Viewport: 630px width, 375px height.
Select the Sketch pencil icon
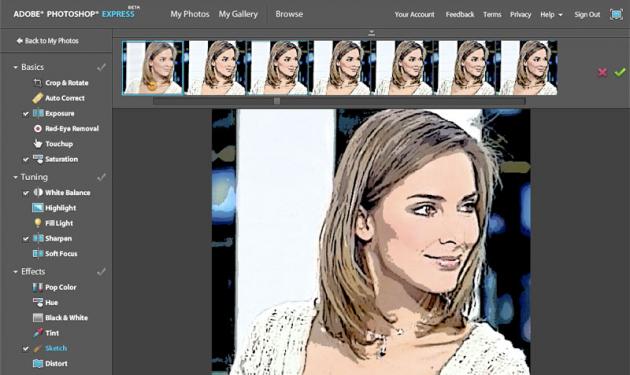click(x=38, y=348)
